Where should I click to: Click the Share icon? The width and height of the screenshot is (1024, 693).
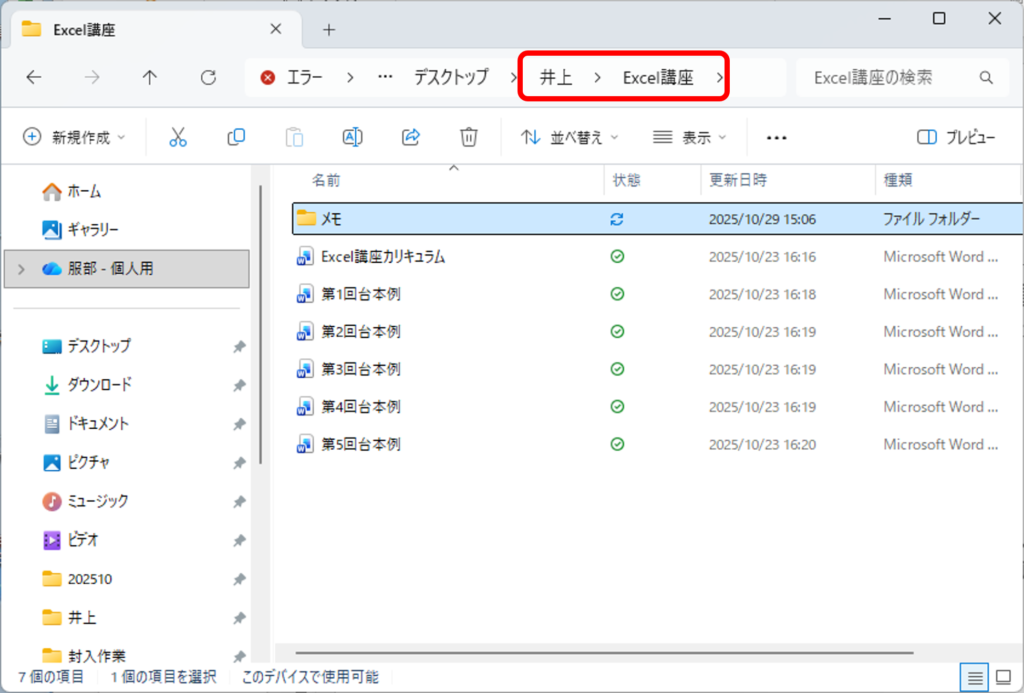pos(410,137)
